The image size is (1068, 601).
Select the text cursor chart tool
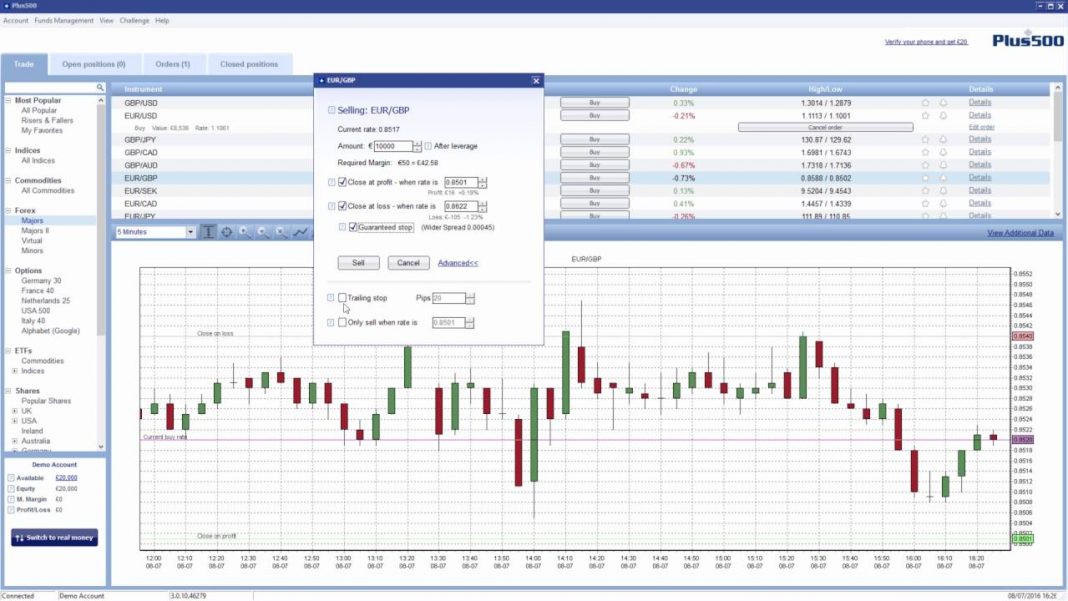[x=208, y=232]
